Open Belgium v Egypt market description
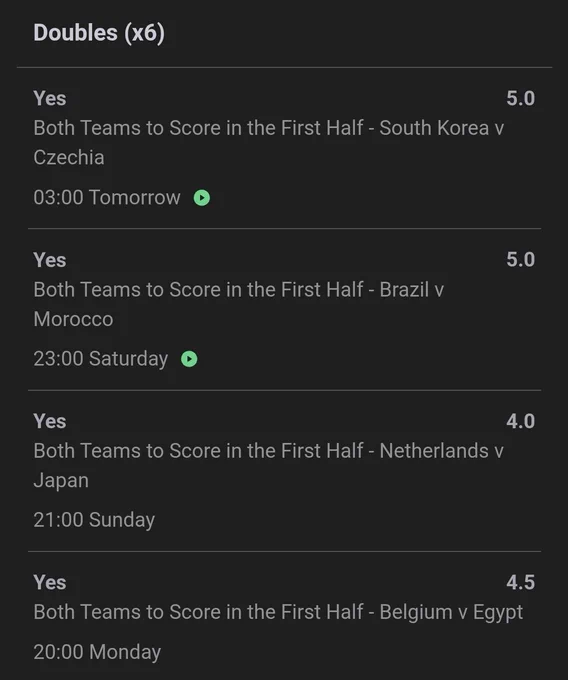 (278, 612)
